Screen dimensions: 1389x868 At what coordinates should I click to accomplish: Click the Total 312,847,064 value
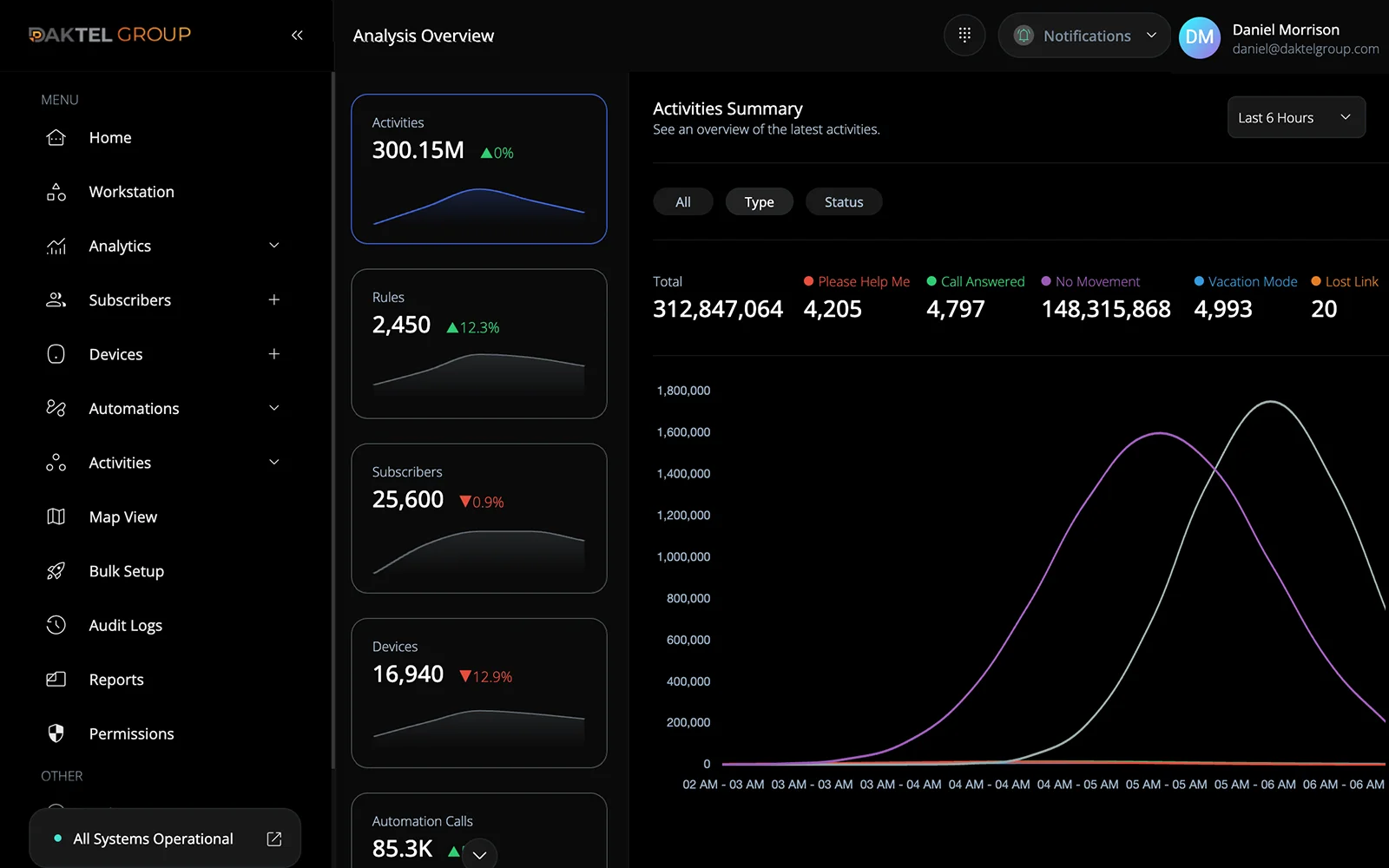[x=718, y=309]
